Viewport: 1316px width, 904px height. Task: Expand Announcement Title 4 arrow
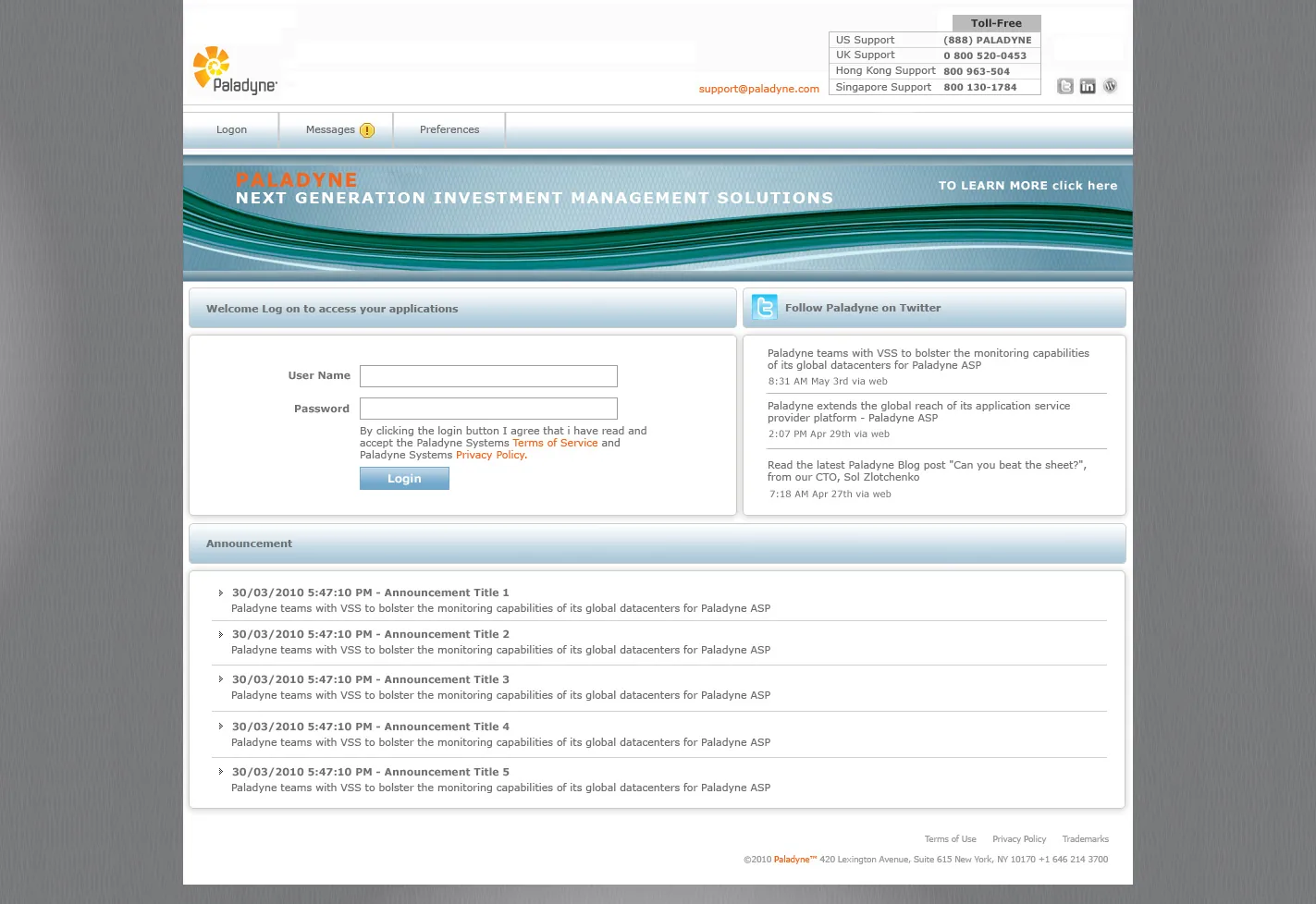[x=220, y=727]
